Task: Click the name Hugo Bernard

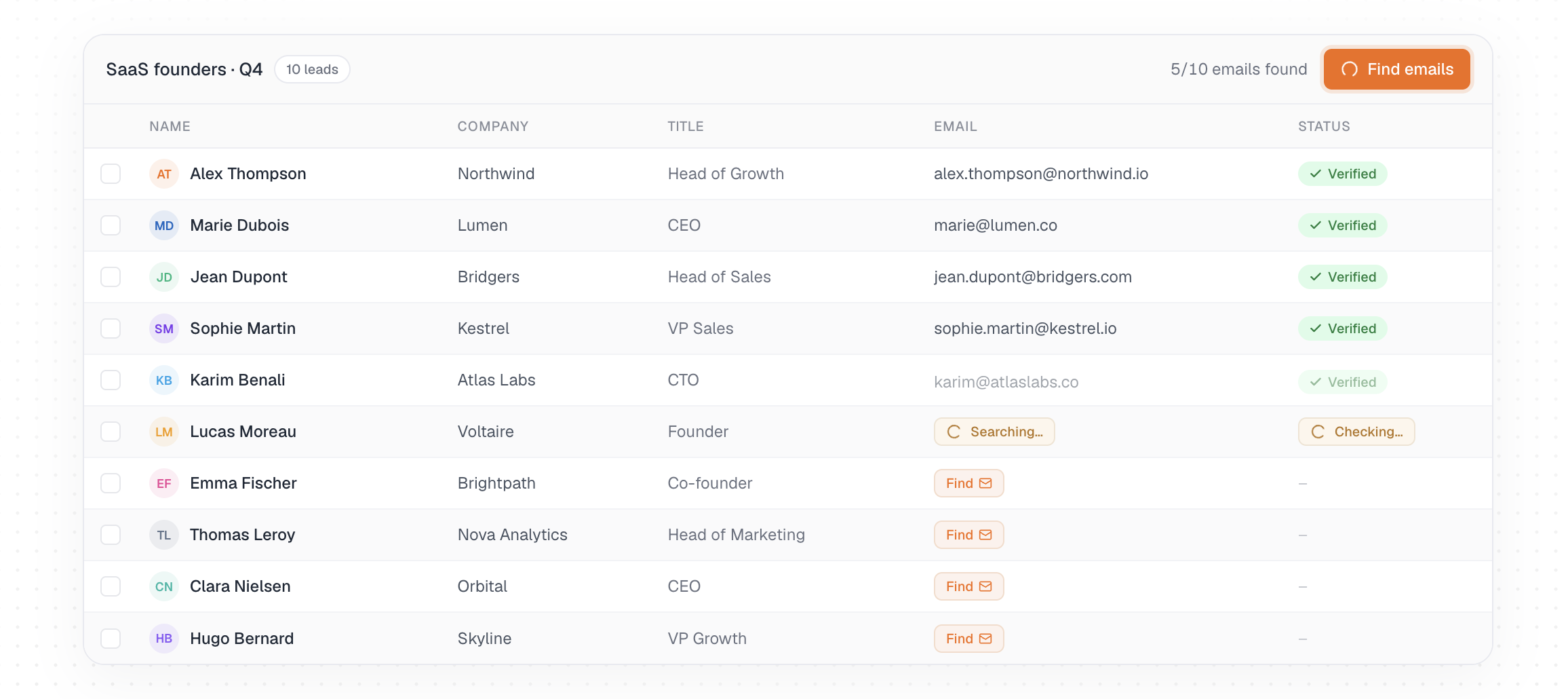Action: 241,639
